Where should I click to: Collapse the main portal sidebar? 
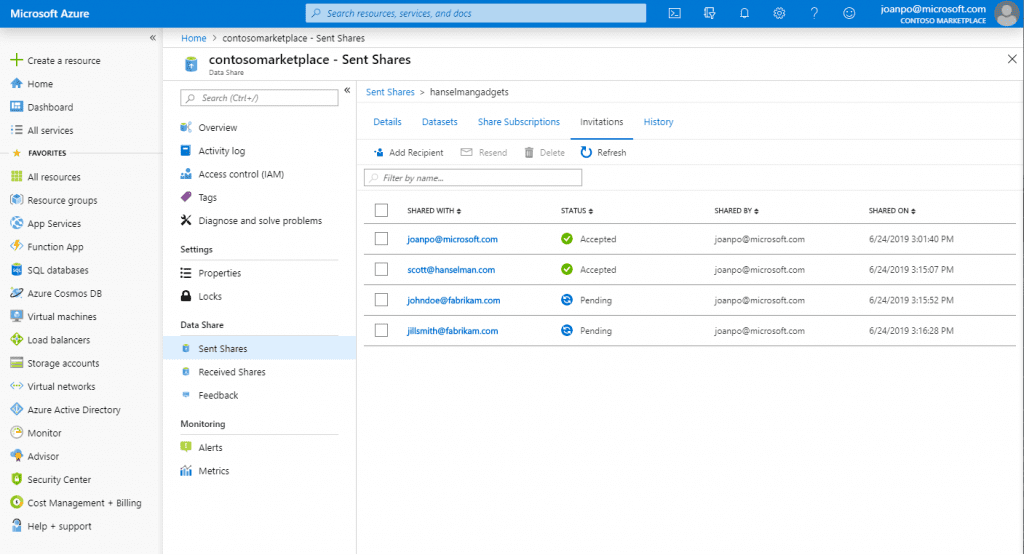[x=153, y=38]
